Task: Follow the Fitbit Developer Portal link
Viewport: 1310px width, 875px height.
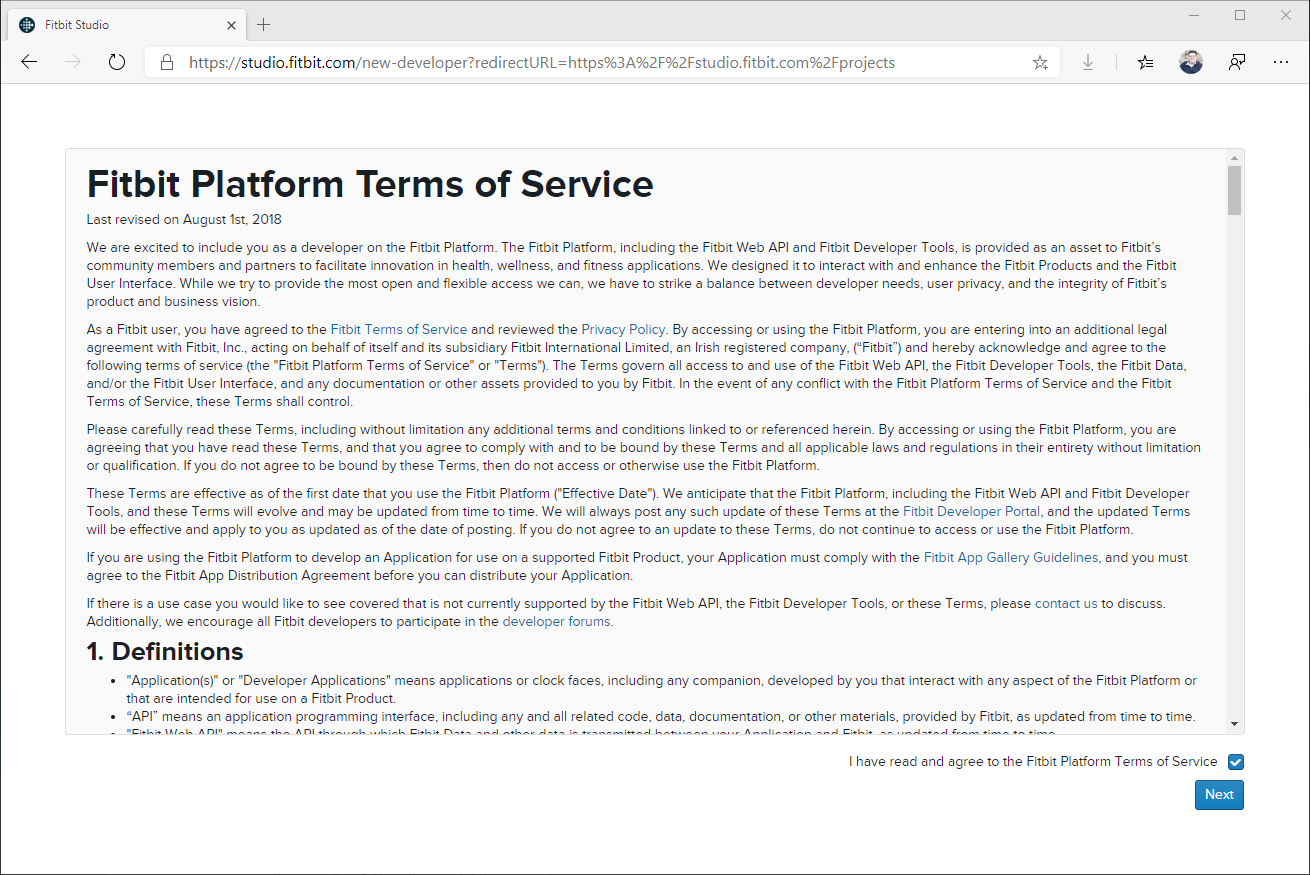Action: coord(971,511)
